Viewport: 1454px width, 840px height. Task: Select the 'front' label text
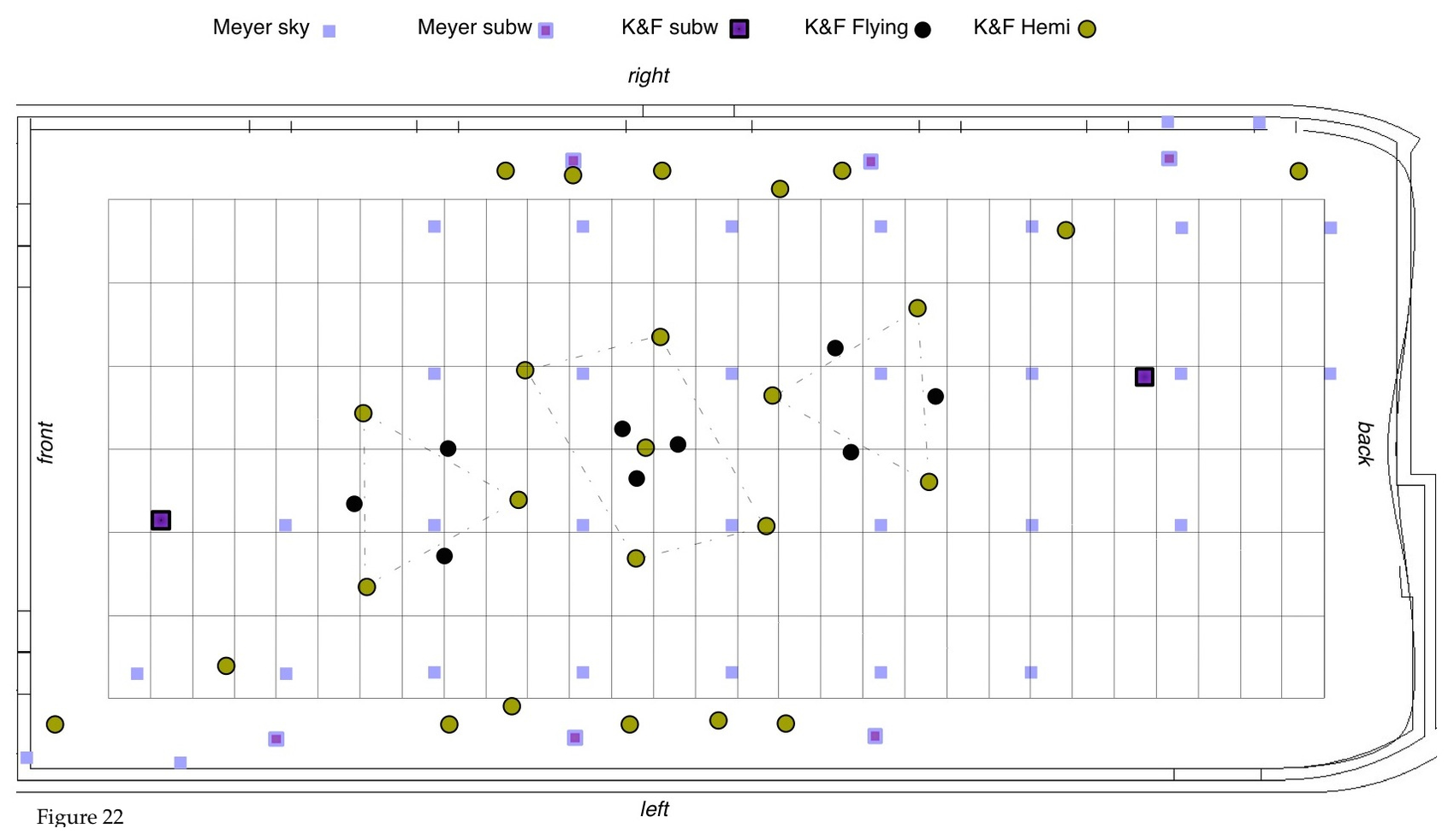pos(45,442)
